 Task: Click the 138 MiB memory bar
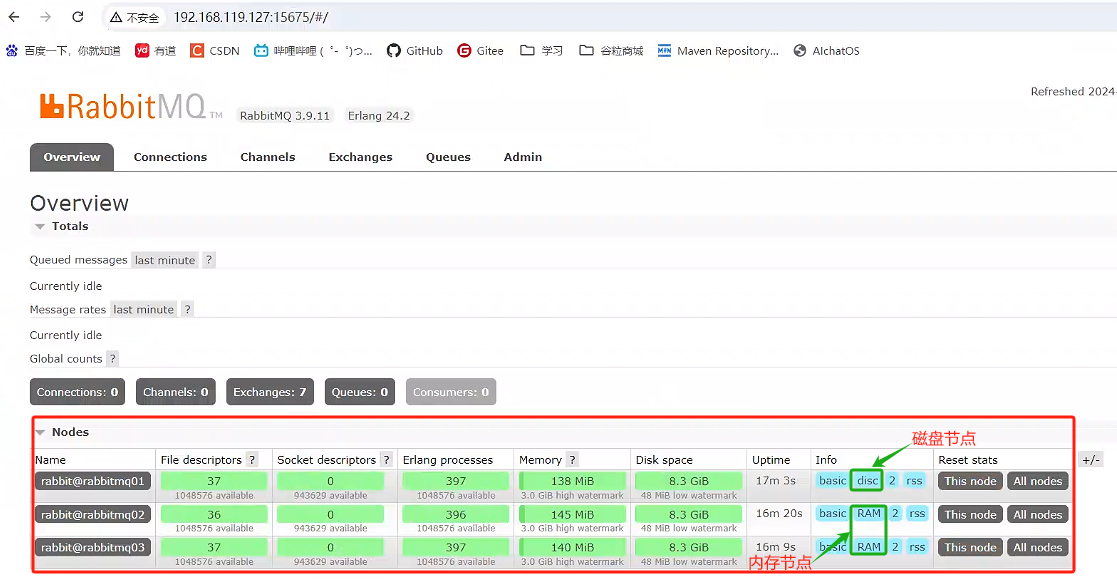tap(572, 481)
